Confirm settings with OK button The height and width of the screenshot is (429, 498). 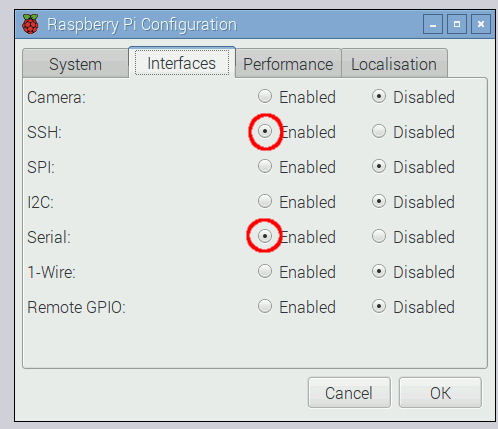(x=440, y=393)
